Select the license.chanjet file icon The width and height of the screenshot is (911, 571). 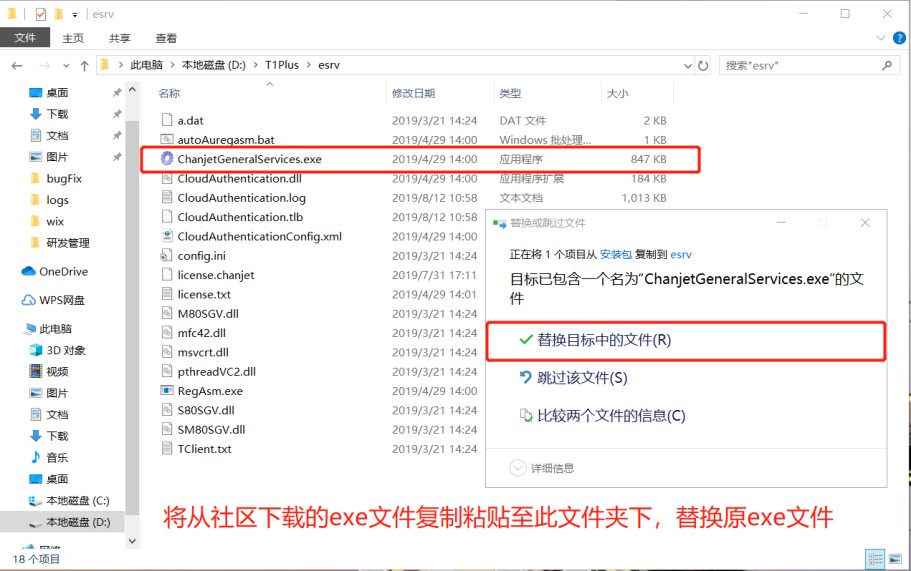tap(167, 275)
